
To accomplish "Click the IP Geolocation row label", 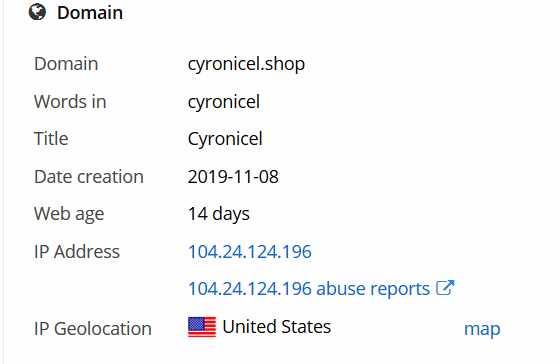I will click(x=93, y=329).
